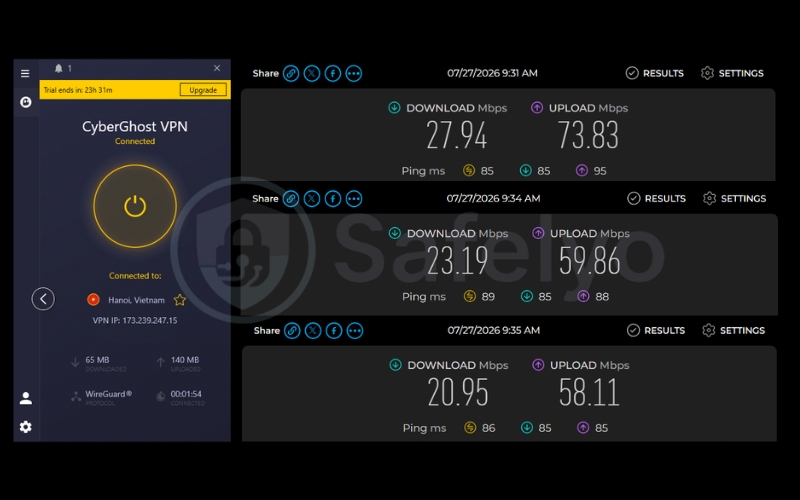Click the upload icon above 59.86
This screenshot has height=500, width=800.
pyautogui.click(x=538, y=233)
